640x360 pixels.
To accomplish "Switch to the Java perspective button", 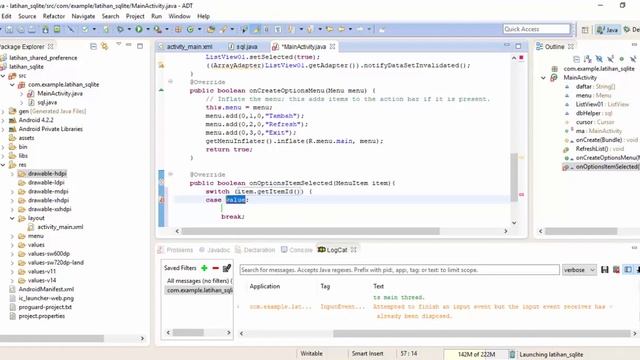I will [x=607, y=29].
